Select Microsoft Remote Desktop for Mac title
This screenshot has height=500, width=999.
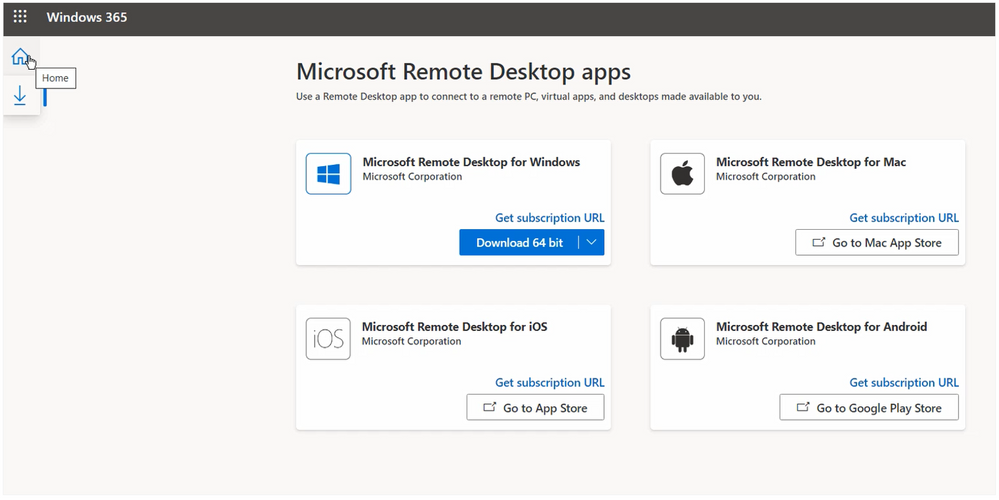pyautogui.click(x=811, y=162)
